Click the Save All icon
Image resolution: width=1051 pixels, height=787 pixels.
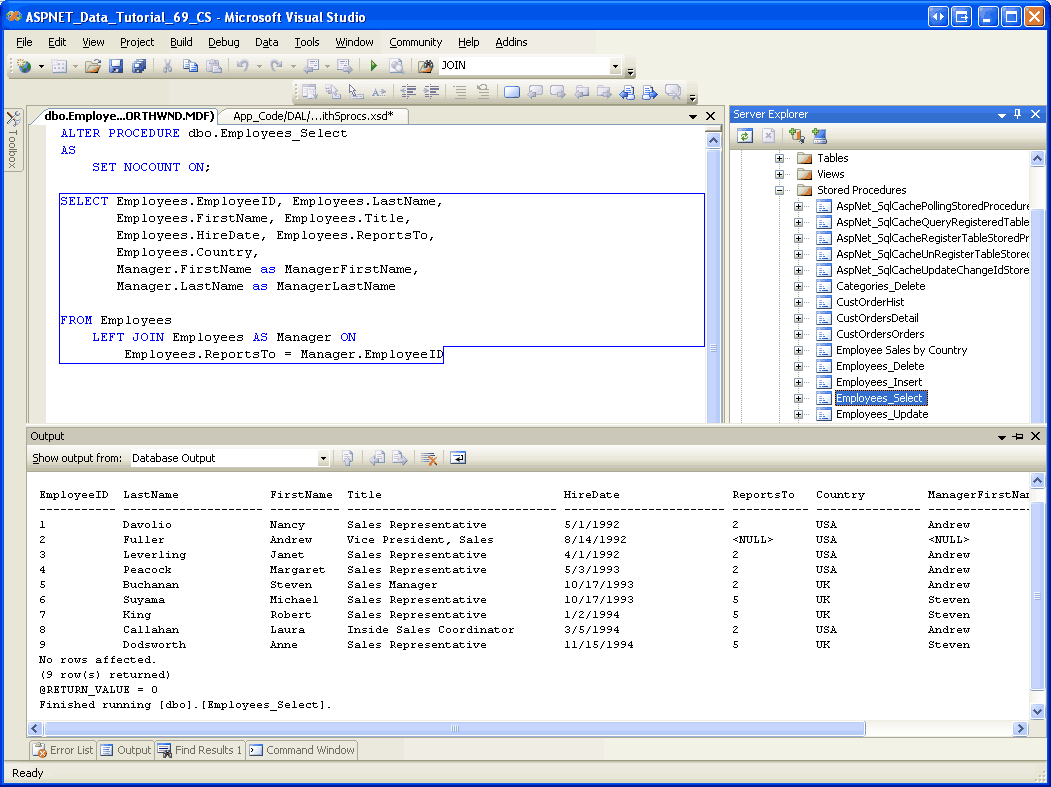click(x=139, y=66)
